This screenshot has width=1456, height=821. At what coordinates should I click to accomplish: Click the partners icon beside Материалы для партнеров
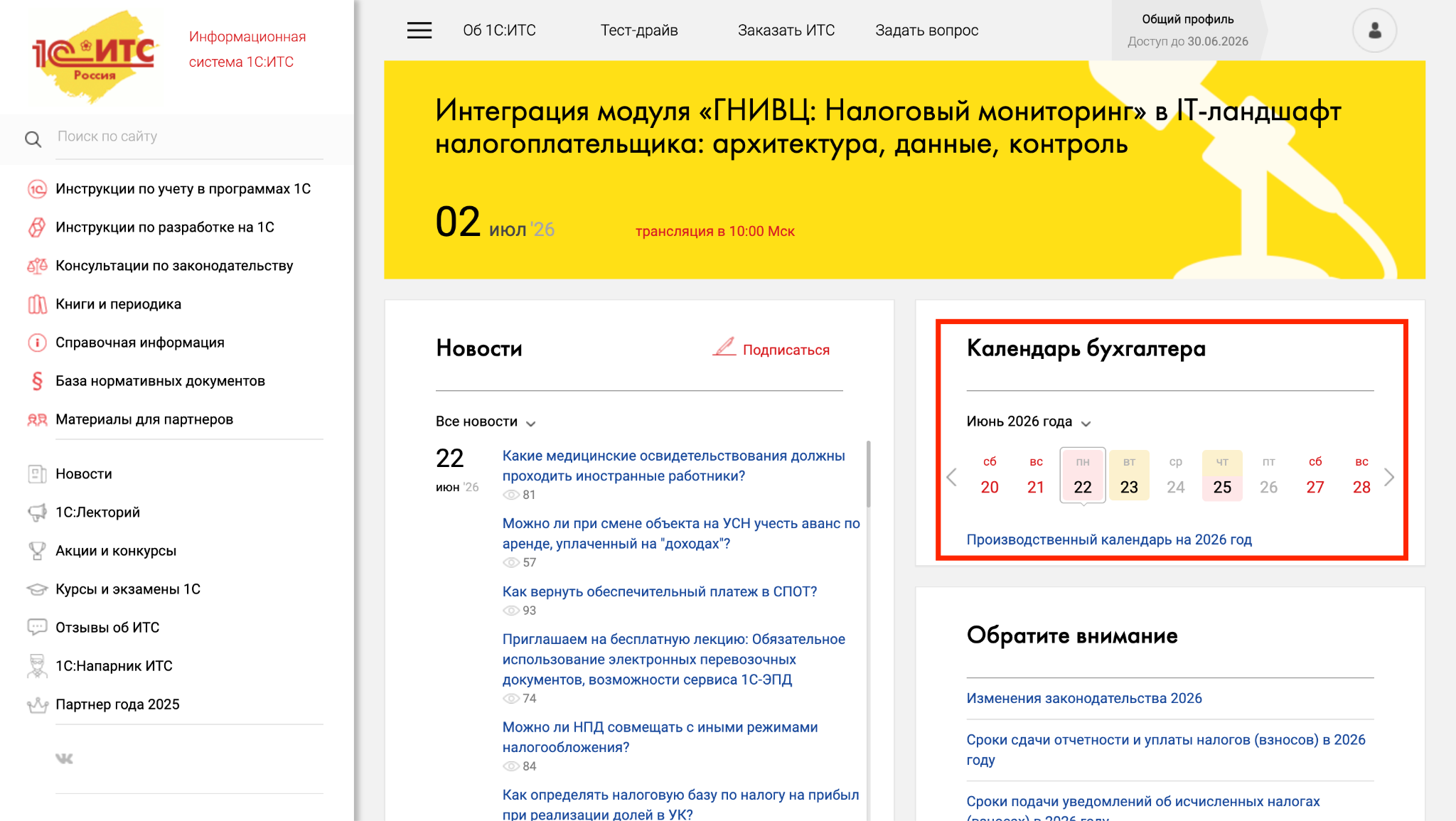pos(37,419)
